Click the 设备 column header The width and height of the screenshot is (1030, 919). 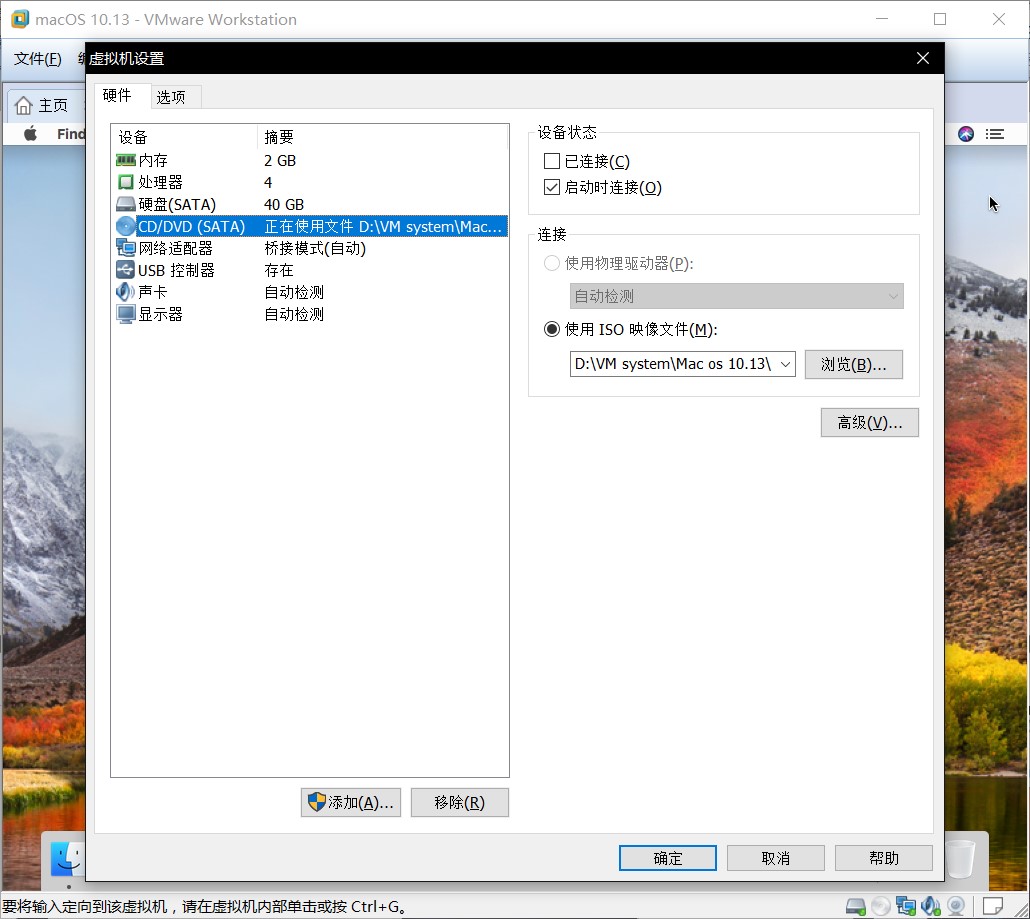pyautogui.click(x=185, y=137)
